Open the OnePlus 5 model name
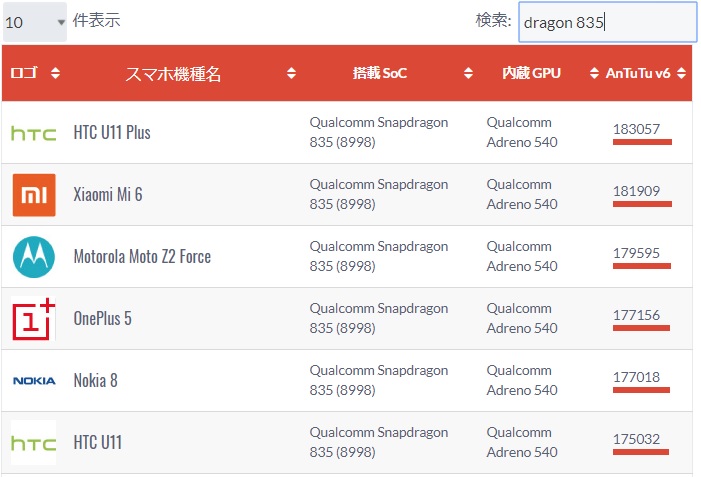 (x=102, y=318)
